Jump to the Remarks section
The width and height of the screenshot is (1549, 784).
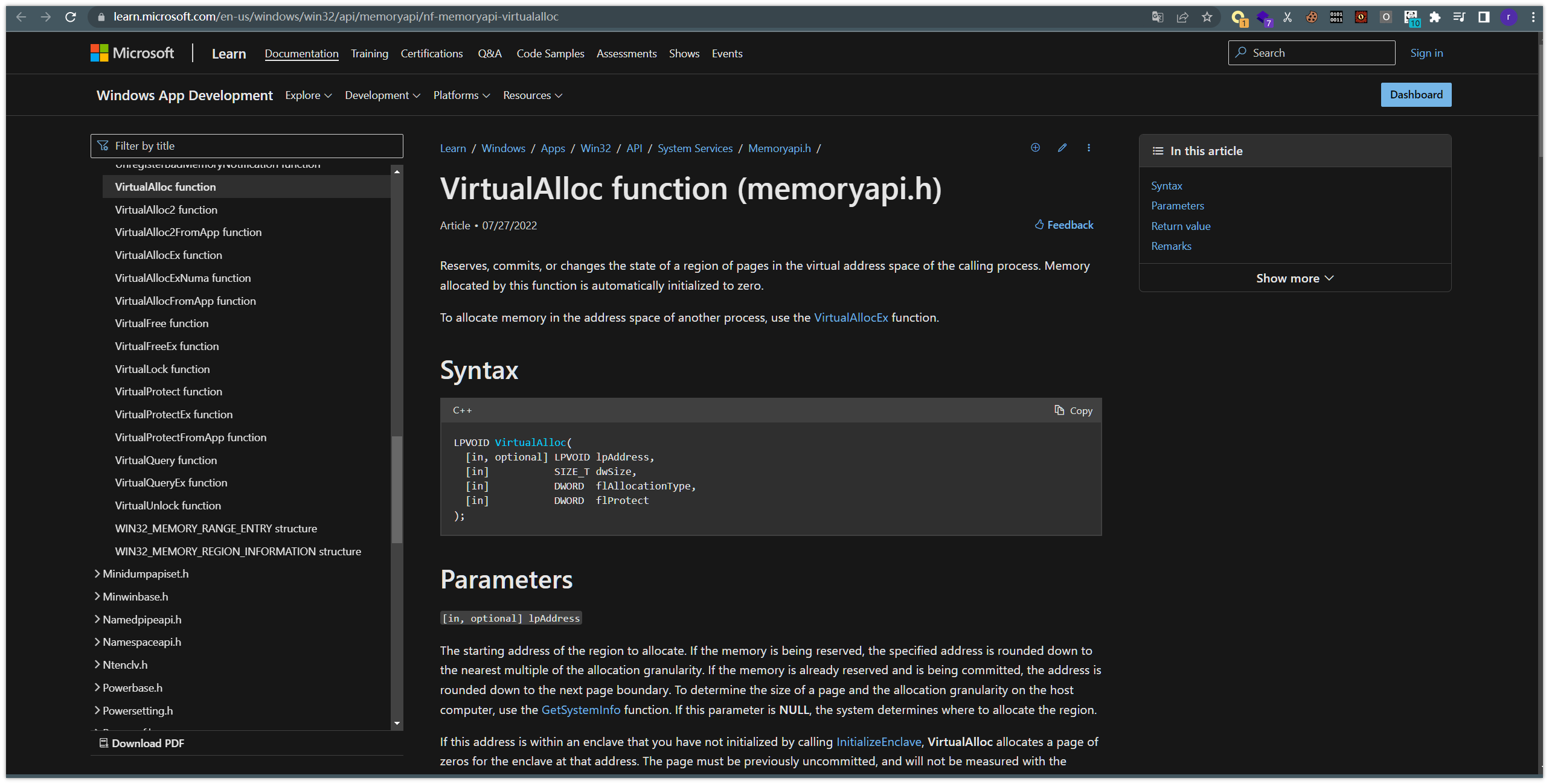click(x=1171, y=246)
